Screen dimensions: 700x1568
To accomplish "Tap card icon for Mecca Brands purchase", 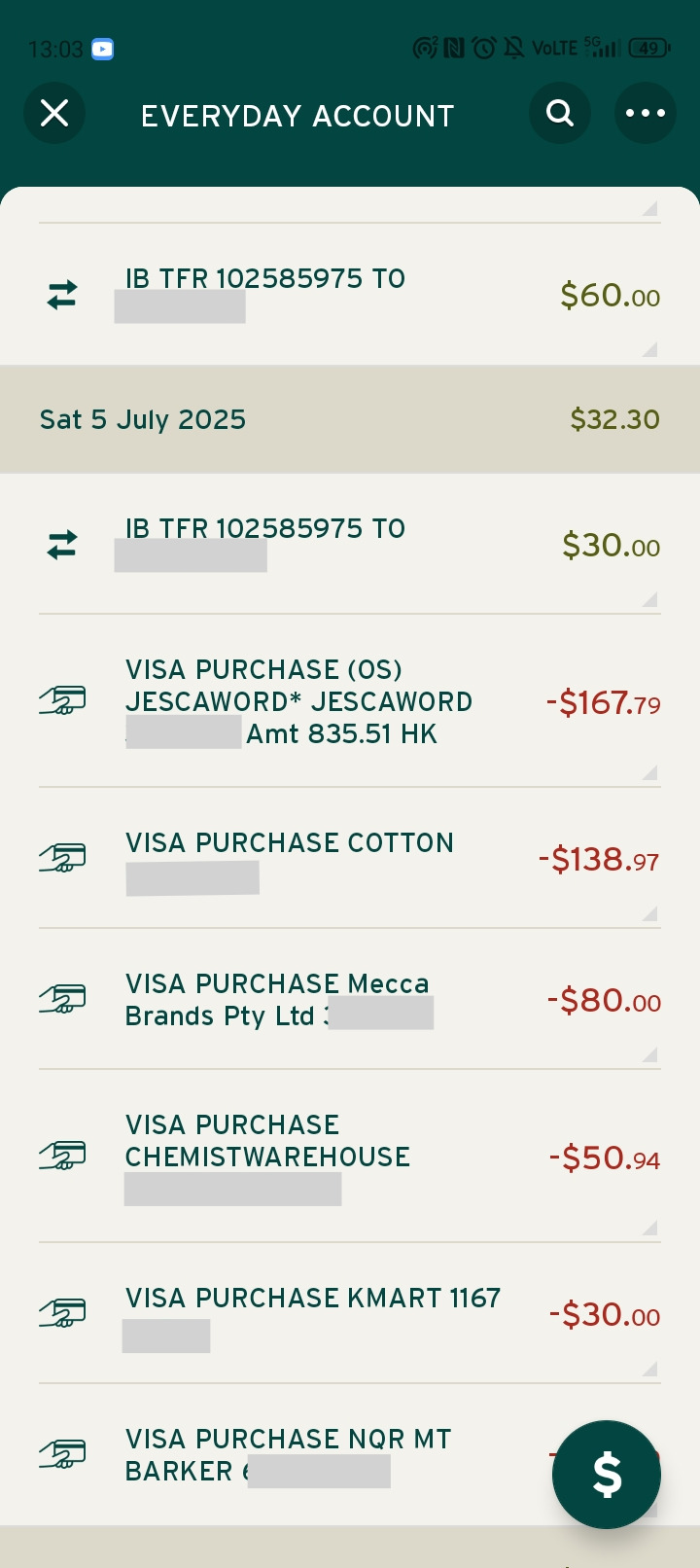I will (62, 998).
